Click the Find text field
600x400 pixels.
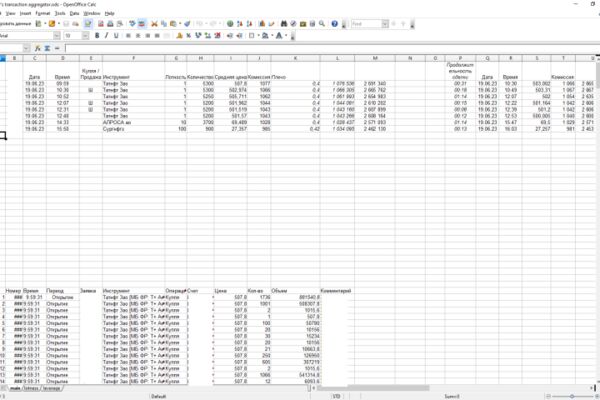[x=366, y=24]
